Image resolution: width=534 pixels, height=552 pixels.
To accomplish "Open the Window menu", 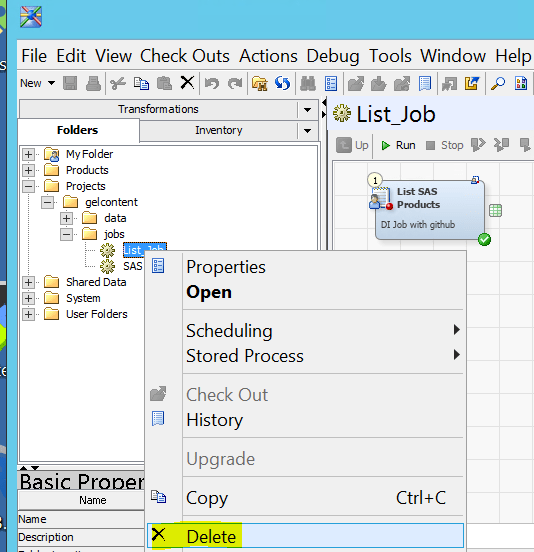I will tap(453, 56).
